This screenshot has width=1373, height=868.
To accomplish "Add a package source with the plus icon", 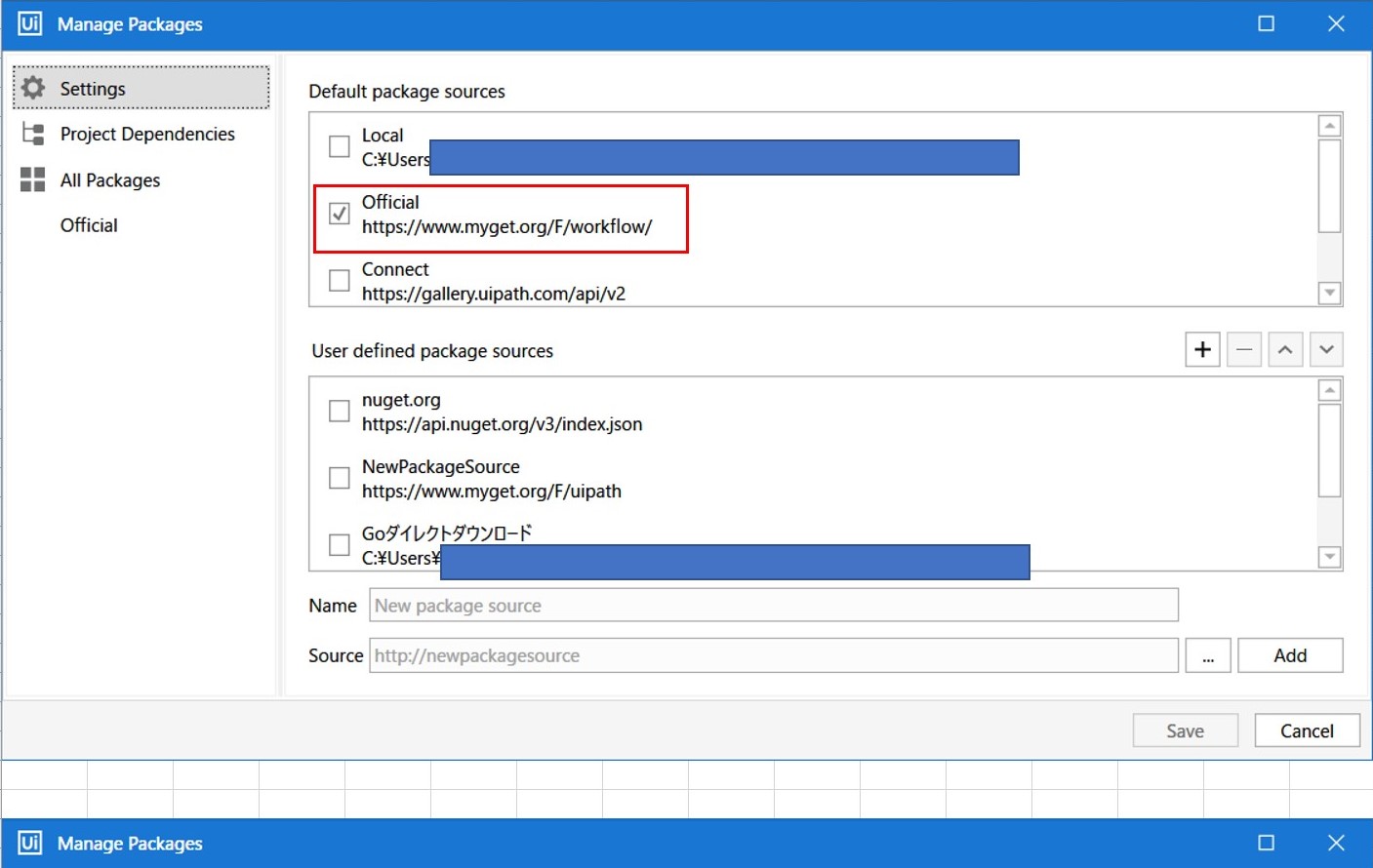I will click(x=1201, y=348).
